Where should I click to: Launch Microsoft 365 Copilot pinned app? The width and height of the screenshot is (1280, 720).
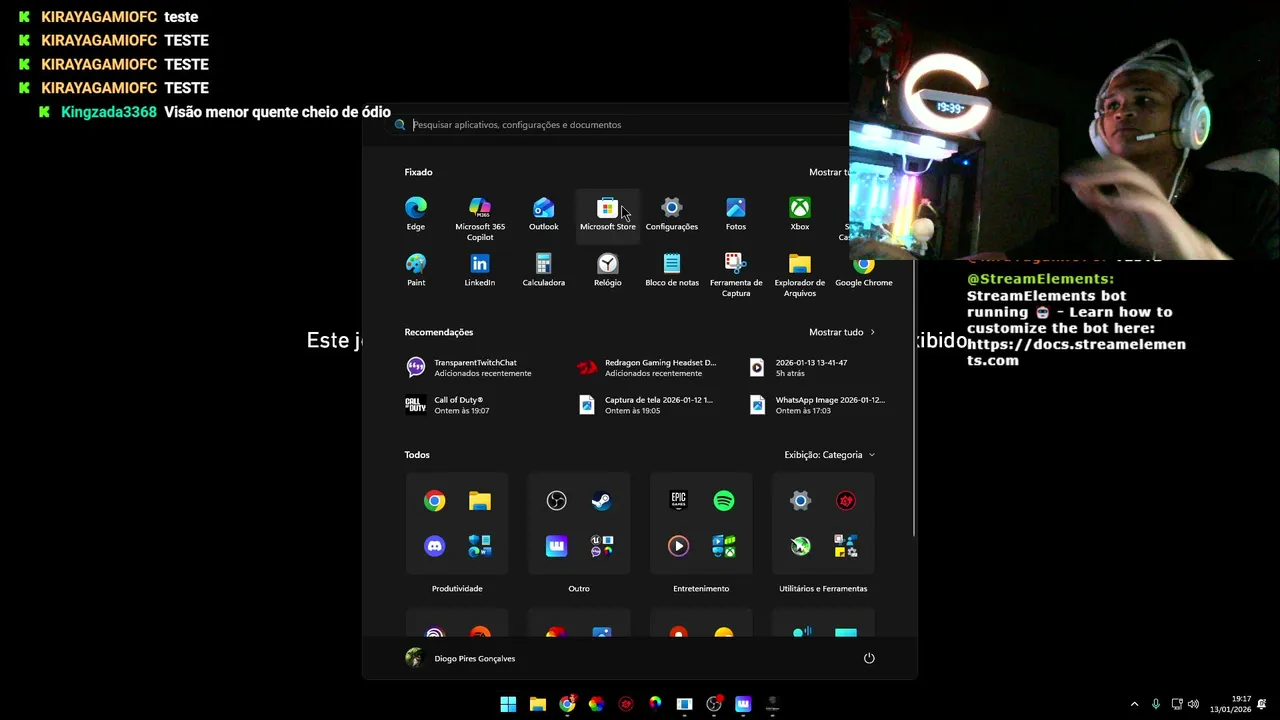[x=480, y=217]
